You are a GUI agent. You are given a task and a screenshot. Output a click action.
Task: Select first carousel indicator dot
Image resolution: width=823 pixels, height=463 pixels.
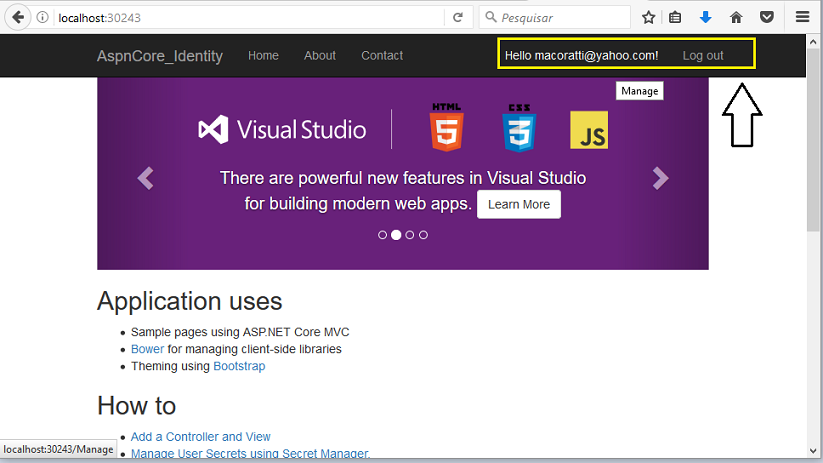[383, 235]
